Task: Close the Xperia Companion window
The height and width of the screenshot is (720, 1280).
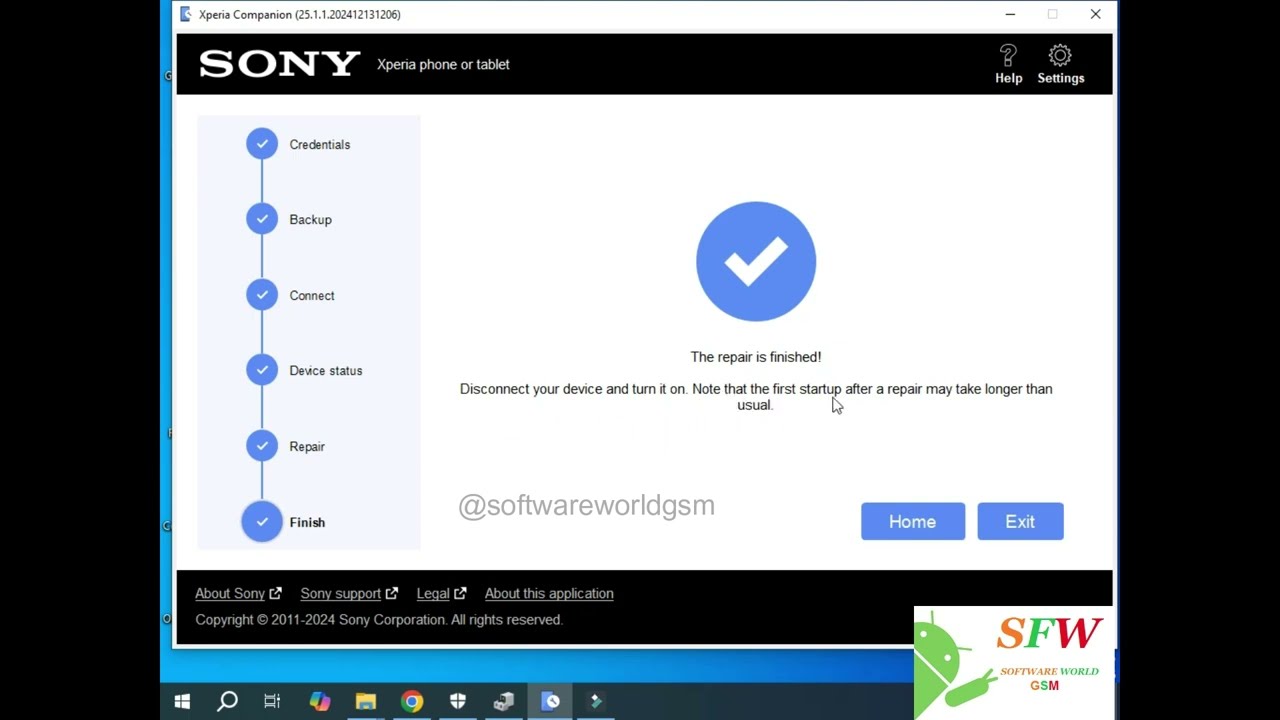Action: [1095, 14]
